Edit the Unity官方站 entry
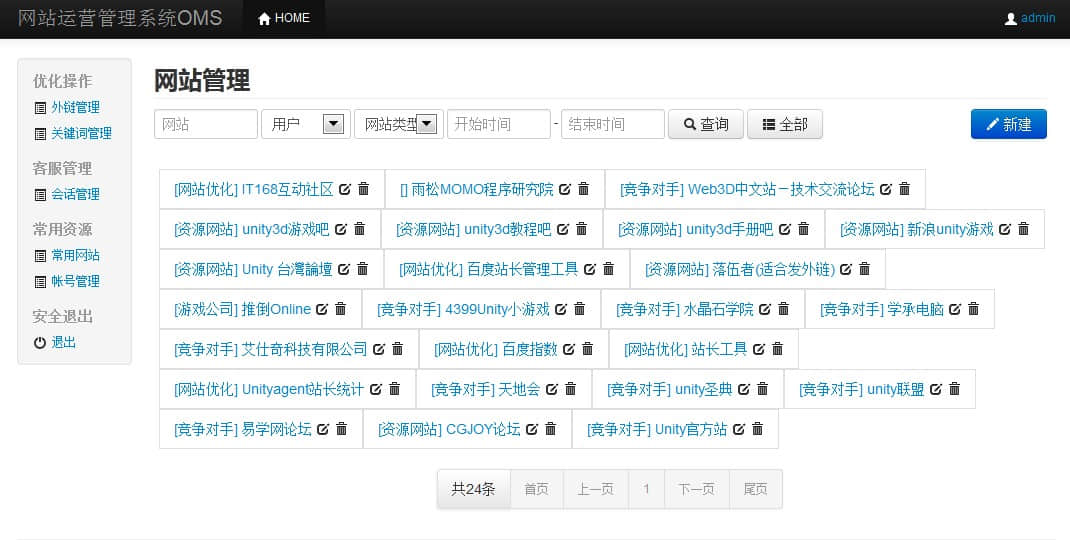 (x=738, y=429)
